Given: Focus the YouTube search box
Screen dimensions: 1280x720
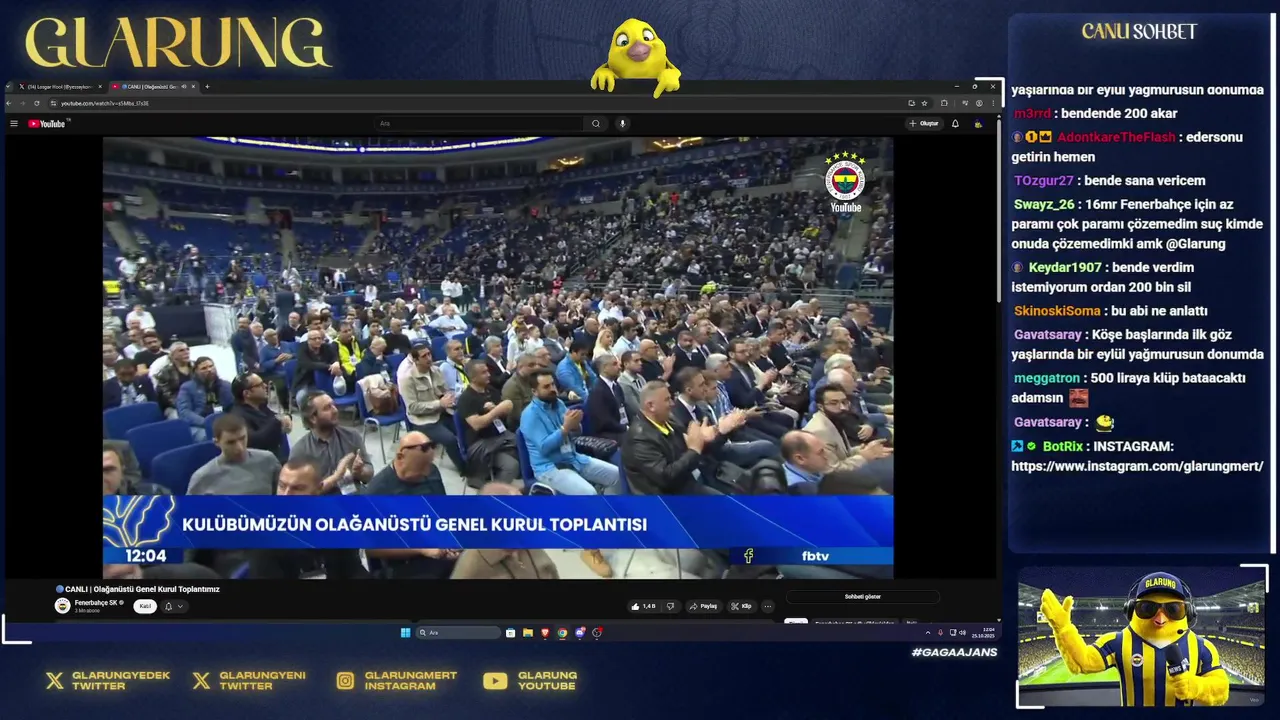Looking at the screenshot, I should click(480, 124).
